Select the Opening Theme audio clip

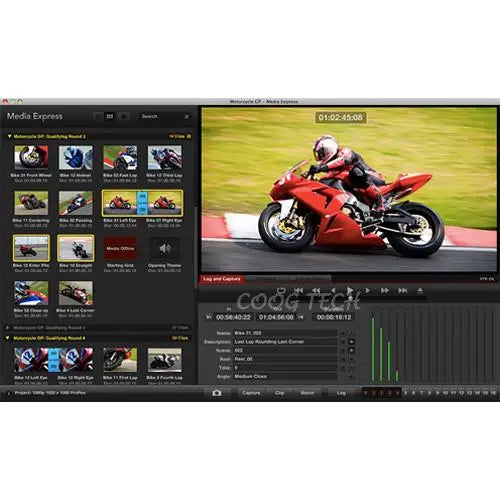[165, 248]
